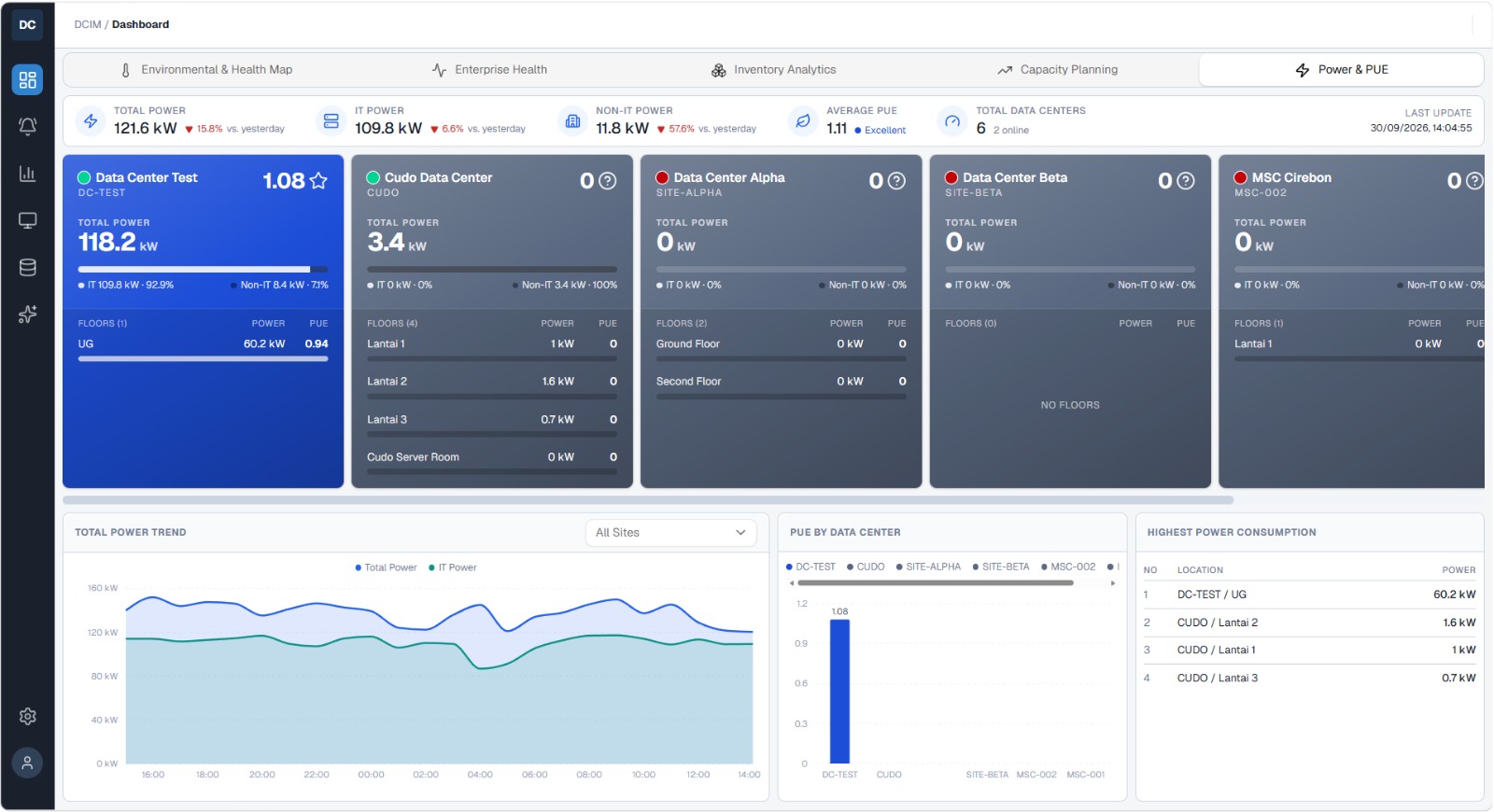Open the bar chart sidebar icon
This screenshot has height=812, width=1494.
(28, 174)
